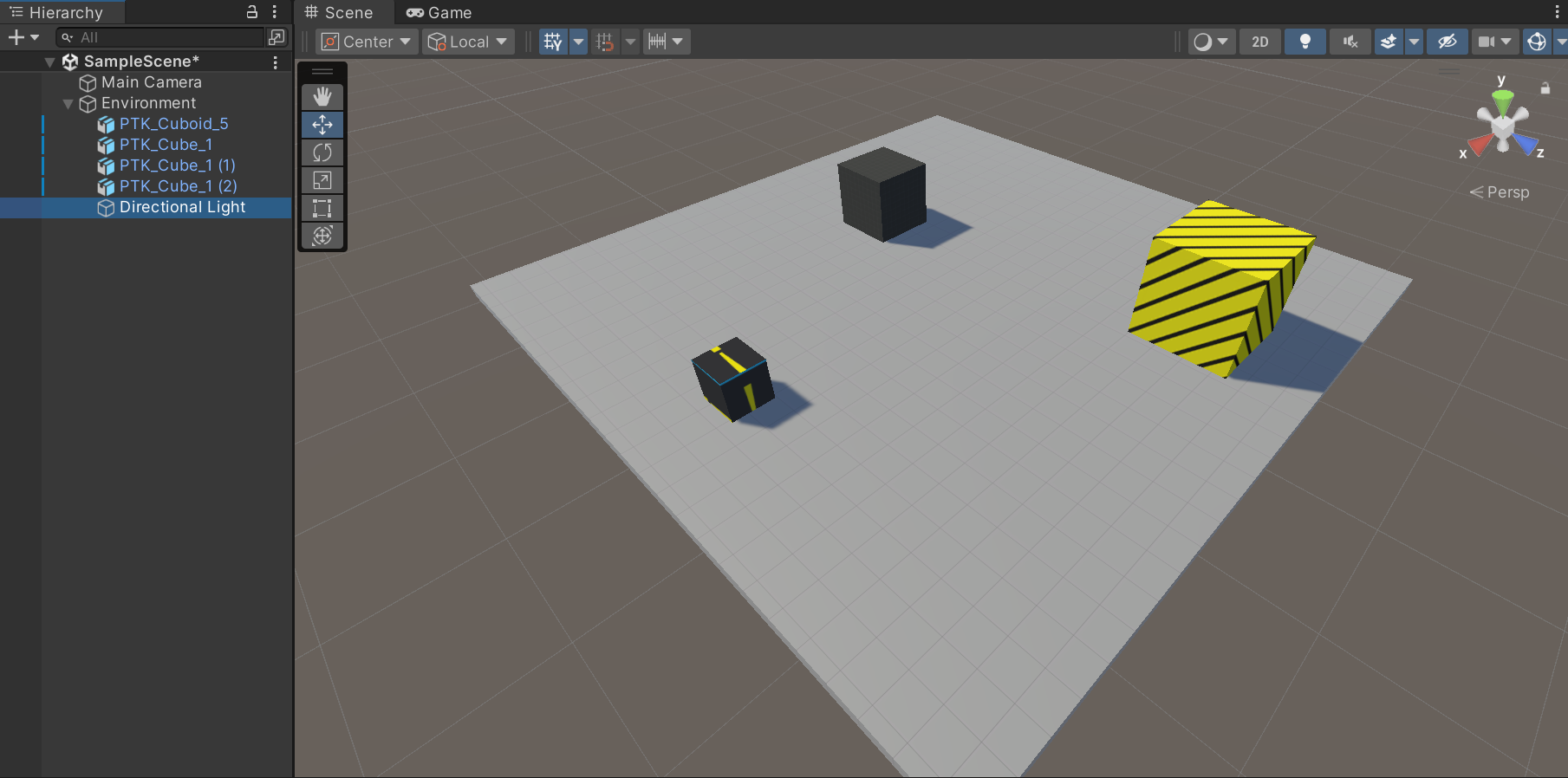Select the Rotate tool

pos(322,152)
